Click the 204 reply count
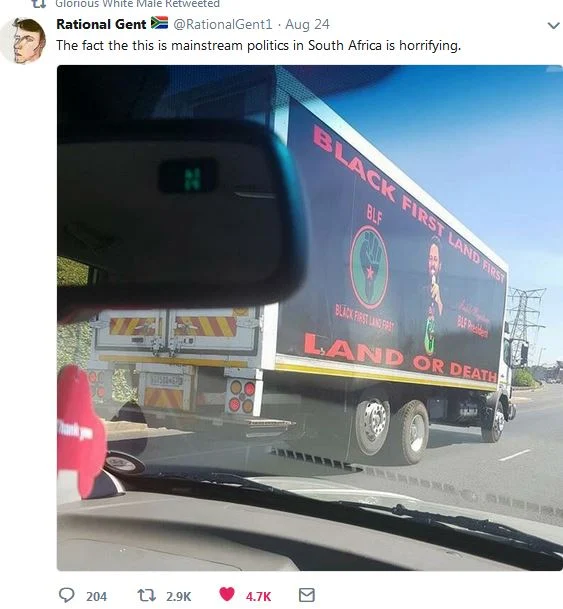This screenshot has height=609, width=563. click(x=96, y=596)
